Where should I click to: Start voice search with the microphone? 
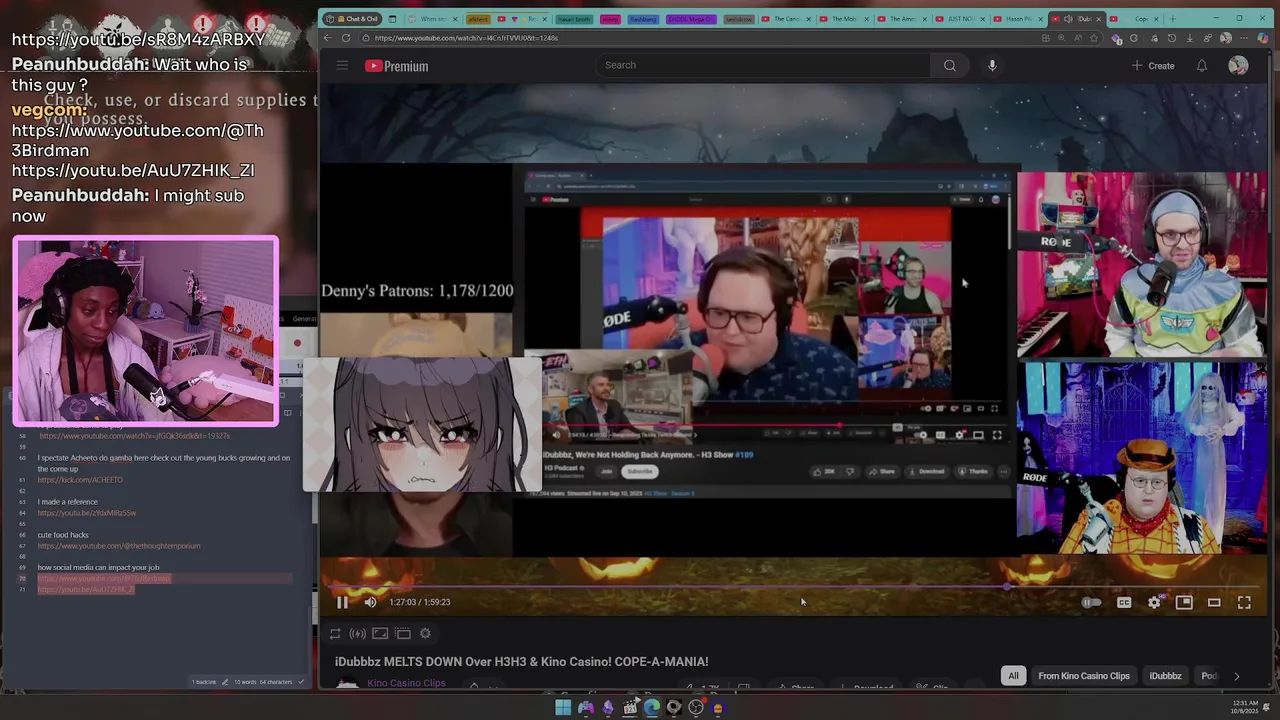(992, 66)
